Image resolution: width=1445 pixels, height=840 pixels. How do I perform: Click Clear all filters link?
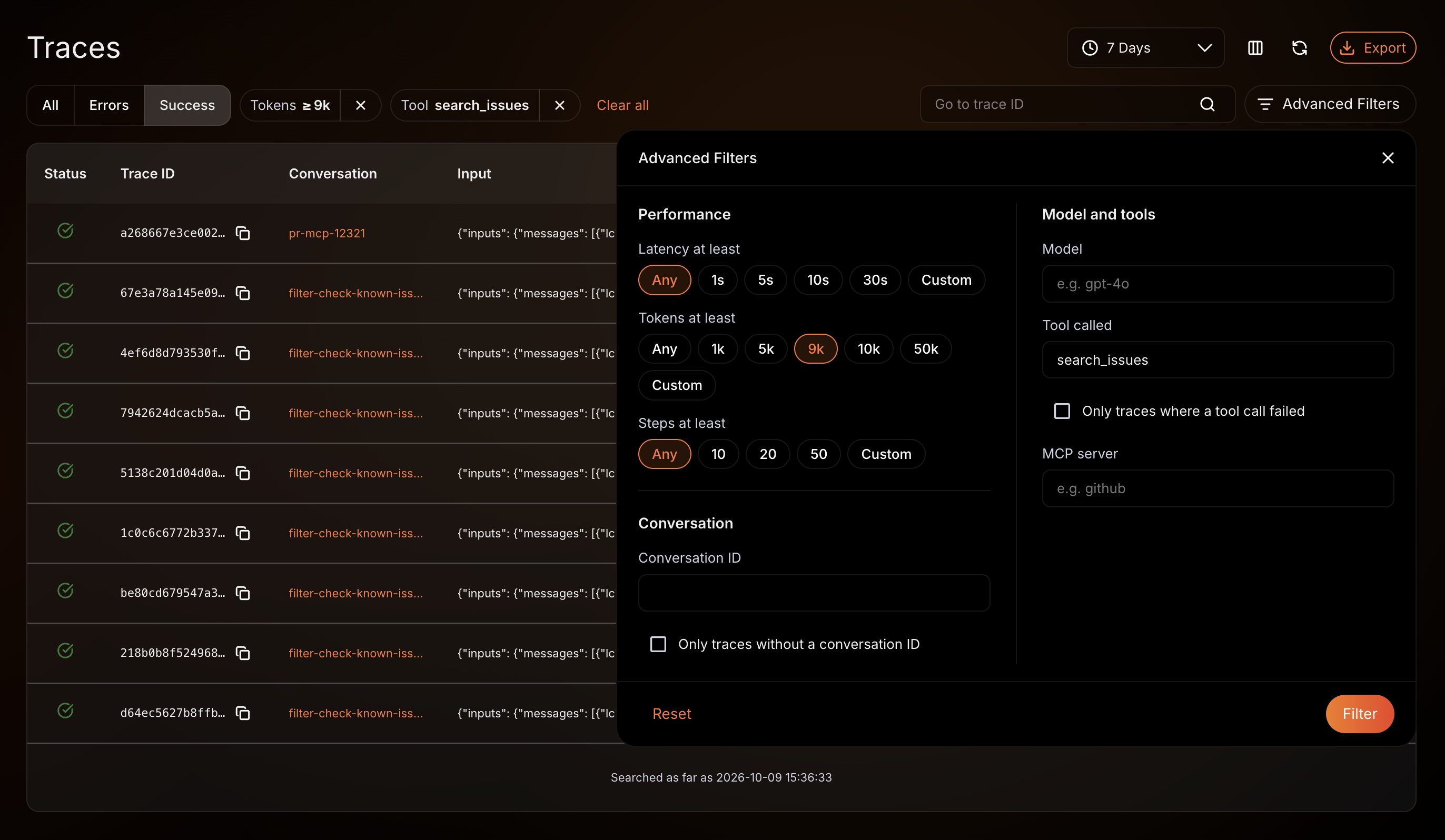(623, 105)
